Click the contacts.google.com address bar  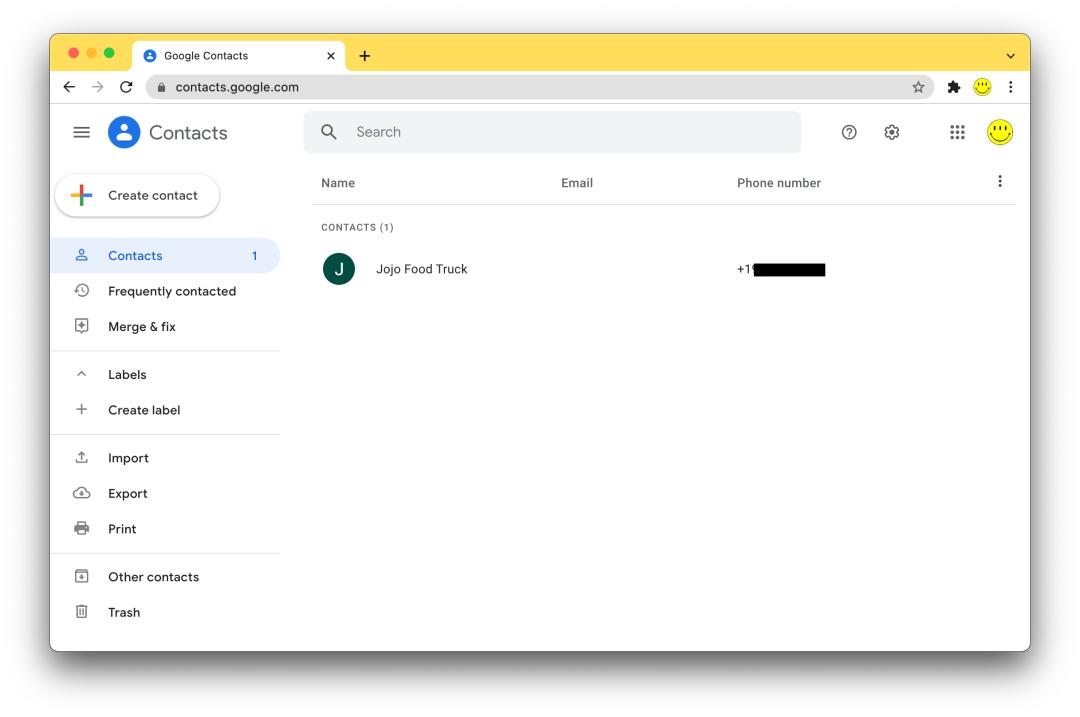(539, 87)
